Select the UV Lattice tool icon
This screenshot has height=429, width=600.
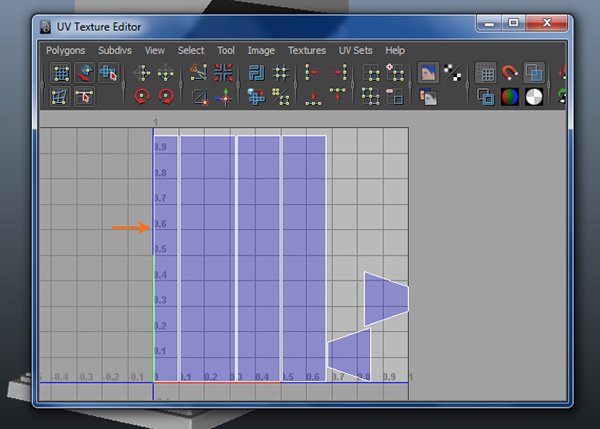61,73
